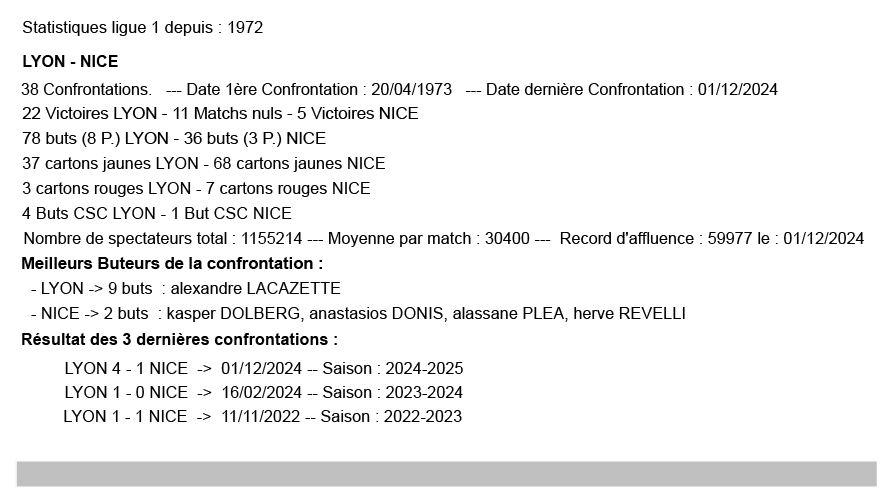
Task: Click the LYON - NICE heading
Action: click(x=70, y=62)
